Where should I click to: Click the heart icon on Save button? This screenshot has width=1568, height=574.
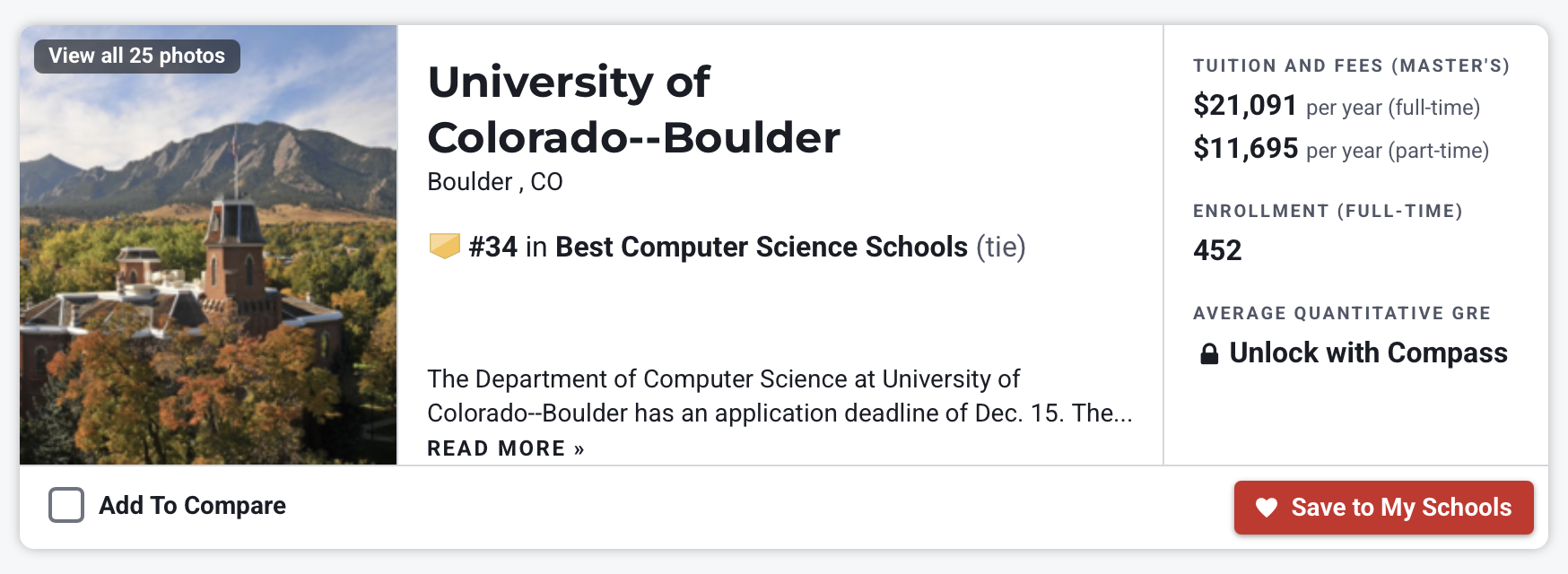click(x=1266, y=508)
